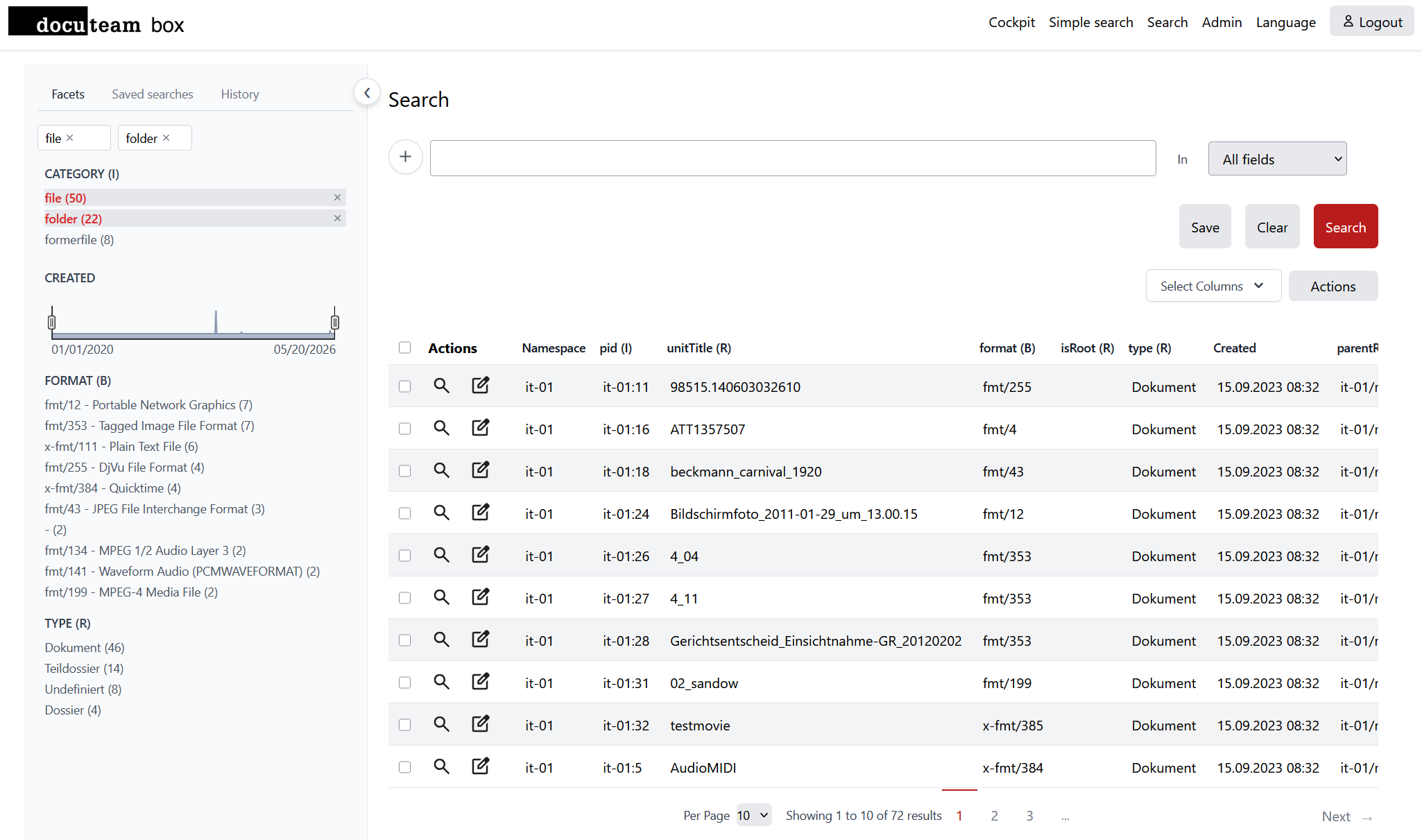Go to results page 3
Viewport: 1422px width, 840px height.
click(x=1029, y=816)
